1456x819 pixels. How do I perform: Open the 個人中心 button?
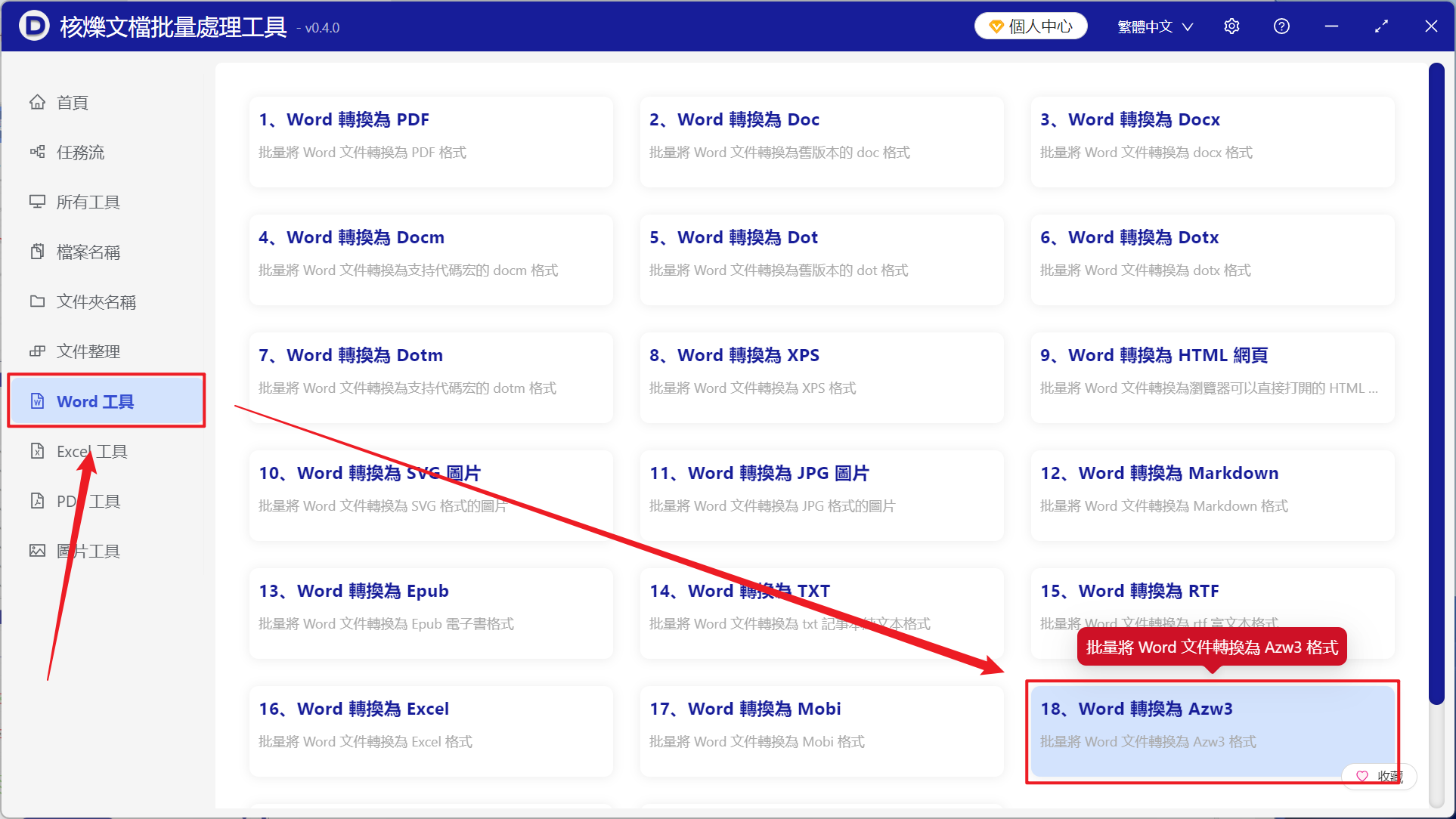(1031, 26)
